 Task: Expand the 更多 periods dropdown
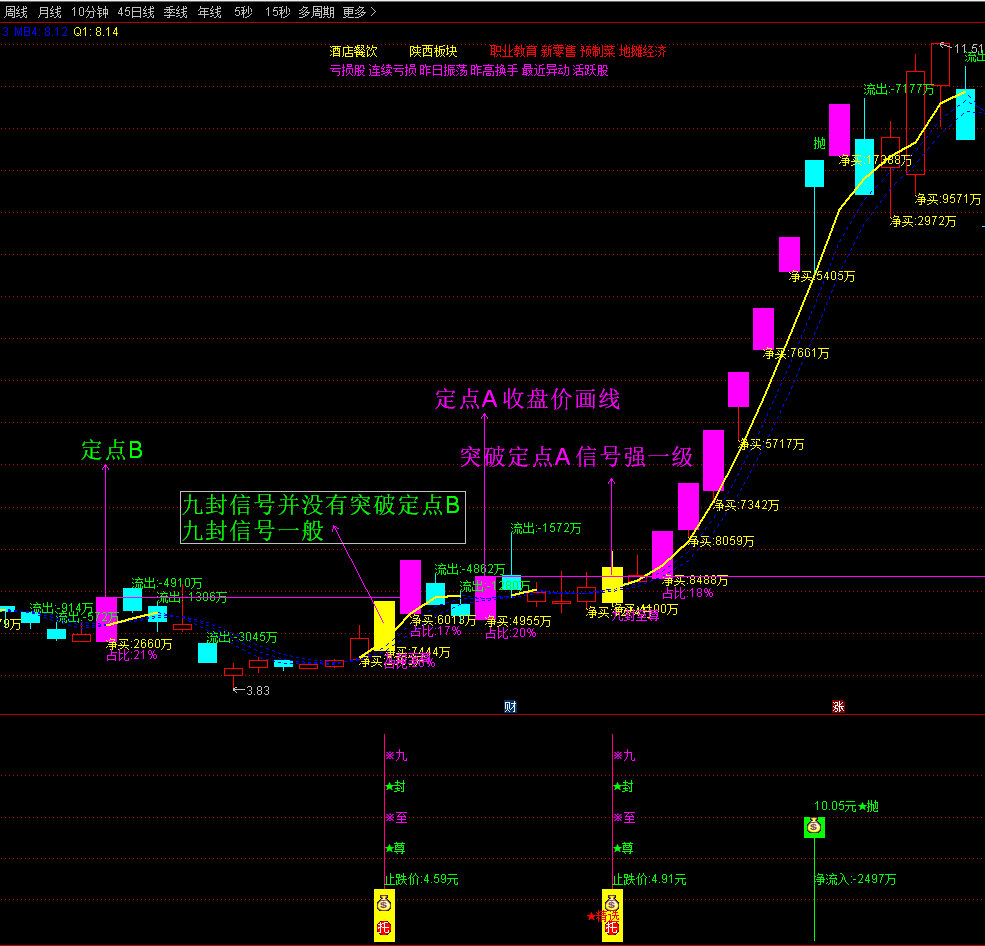tap(359, 12)
